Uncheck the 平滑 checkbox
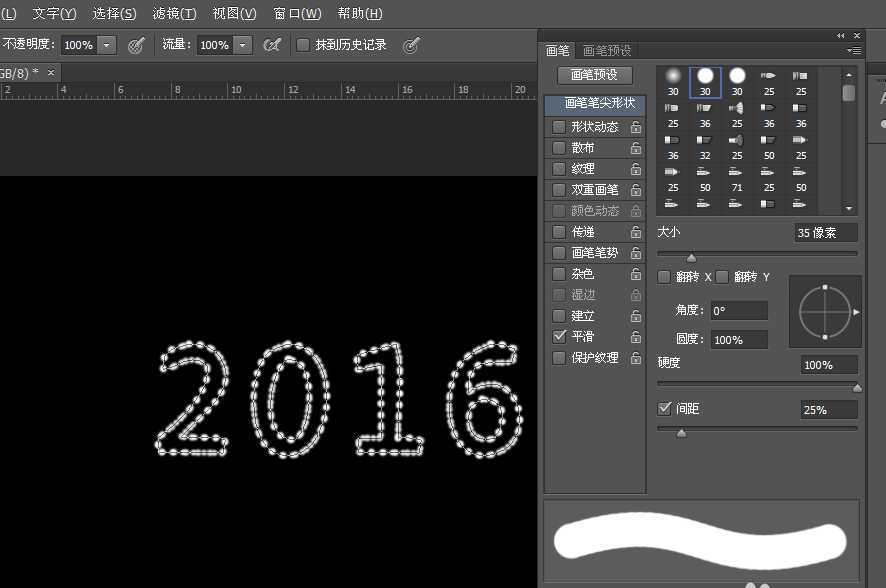Screen dimensions: 886x588 point(559,337)
